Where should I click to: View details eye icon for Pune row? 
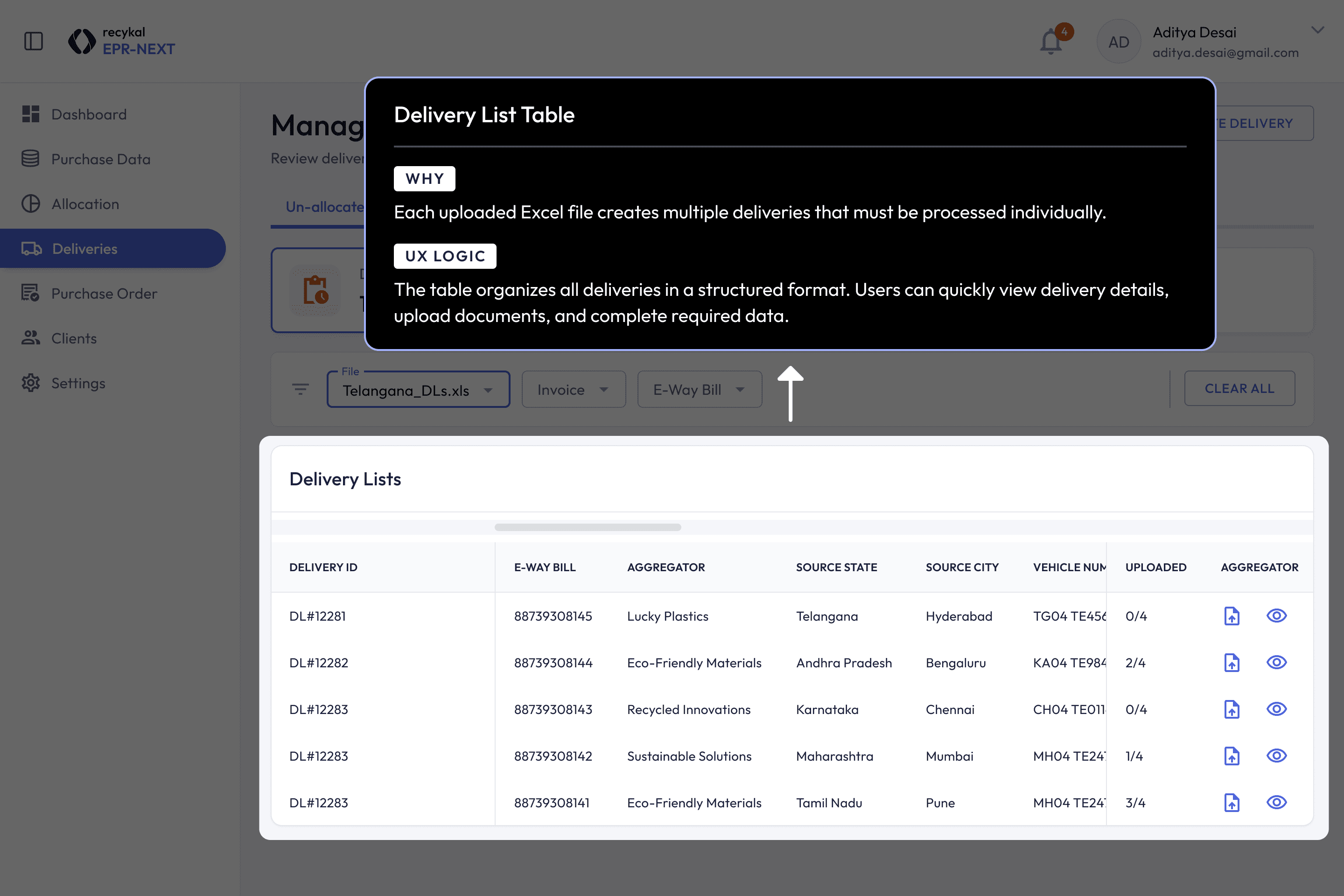tap(1276, 802)
